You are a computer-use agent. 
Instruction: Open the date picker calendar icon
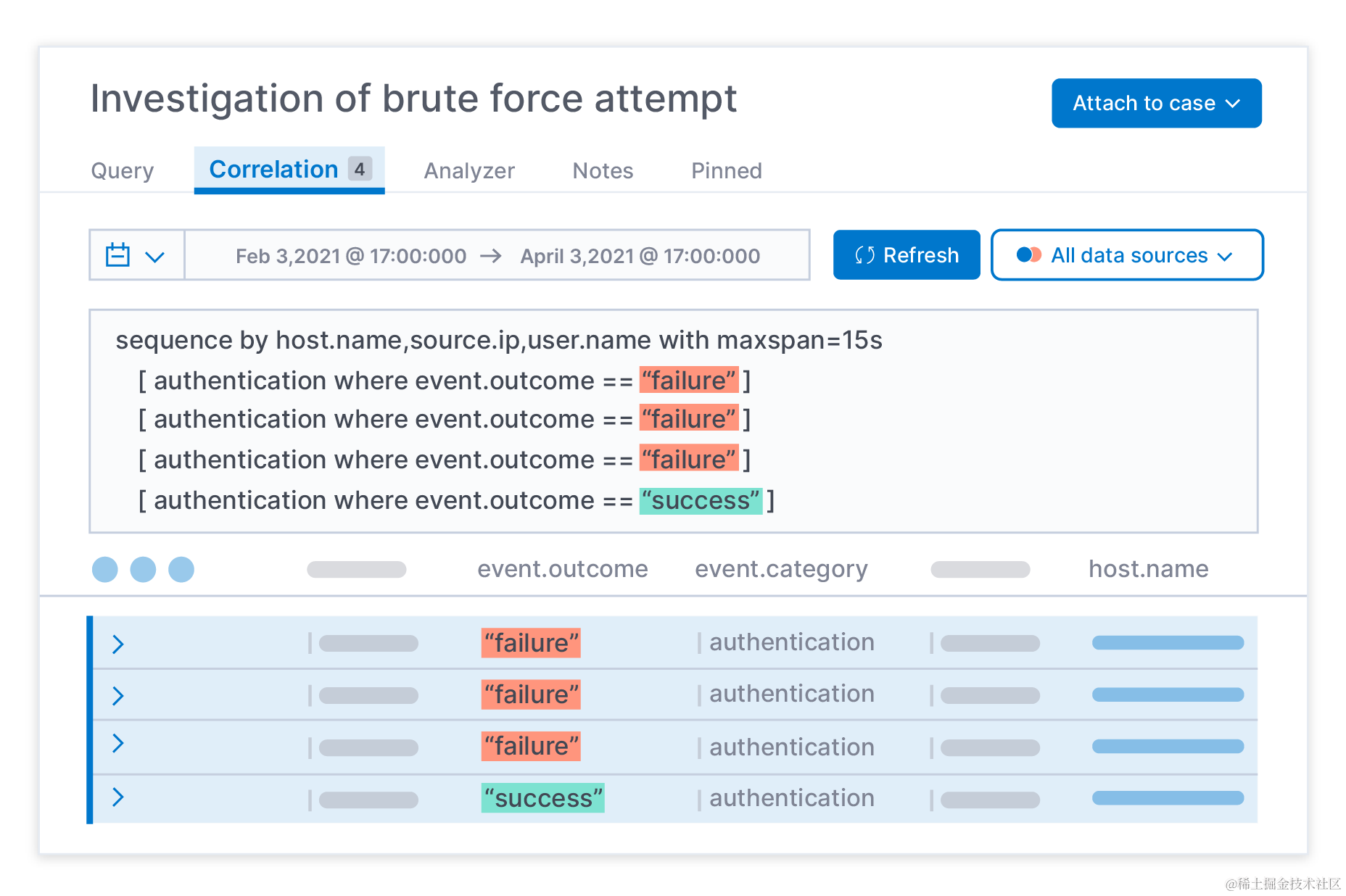[x=118, y=255]
